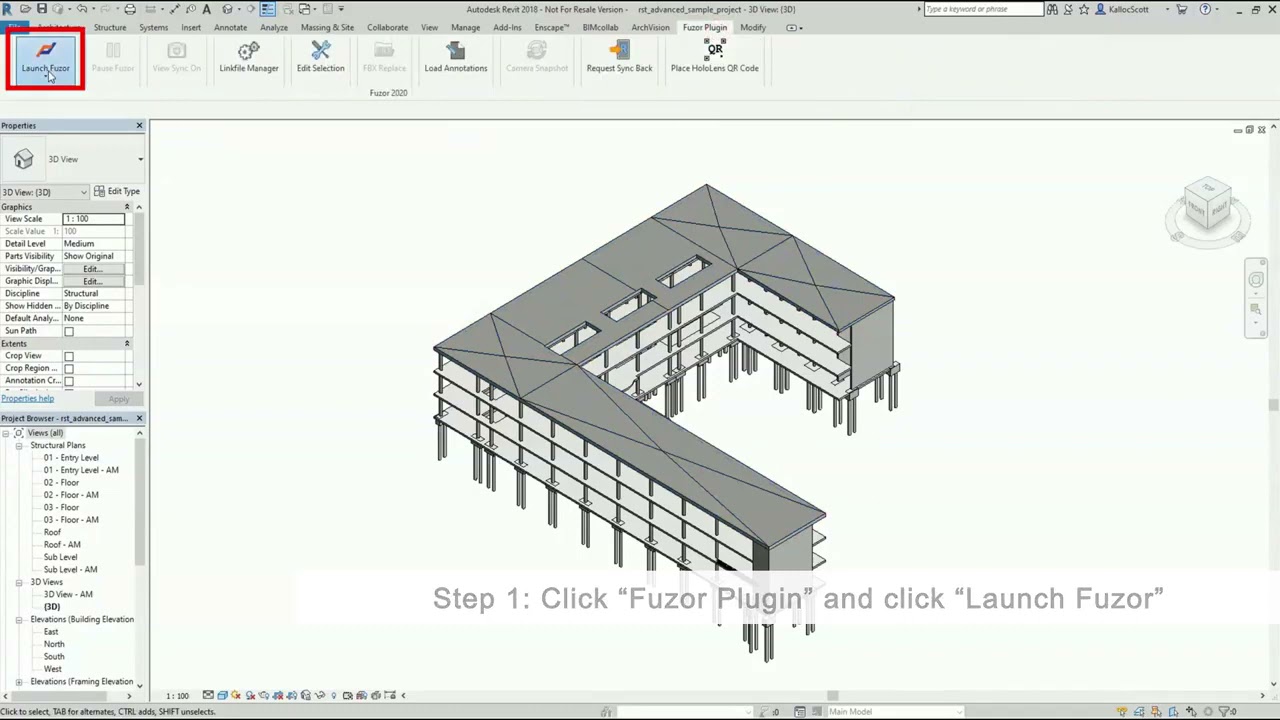Click the binoculars search icon
This screenshot has height=720, width=1280.
coord(1052,9)
